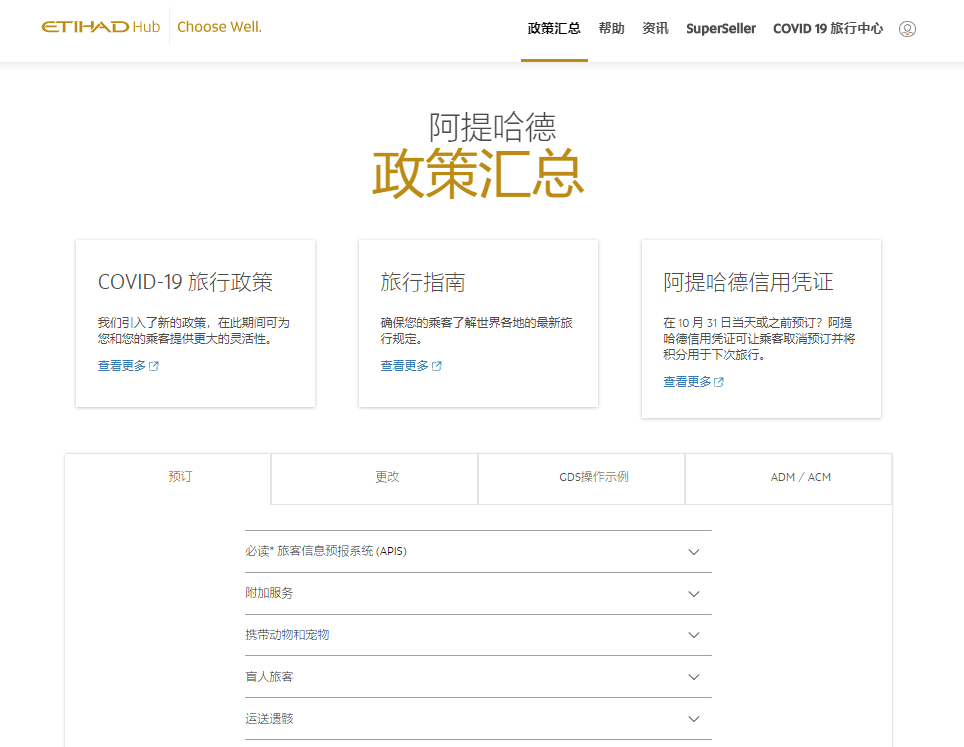The width and height of the screenshot is (964, 747).
Task: Click the 政策汇总 navigation item
Action: 554,29
